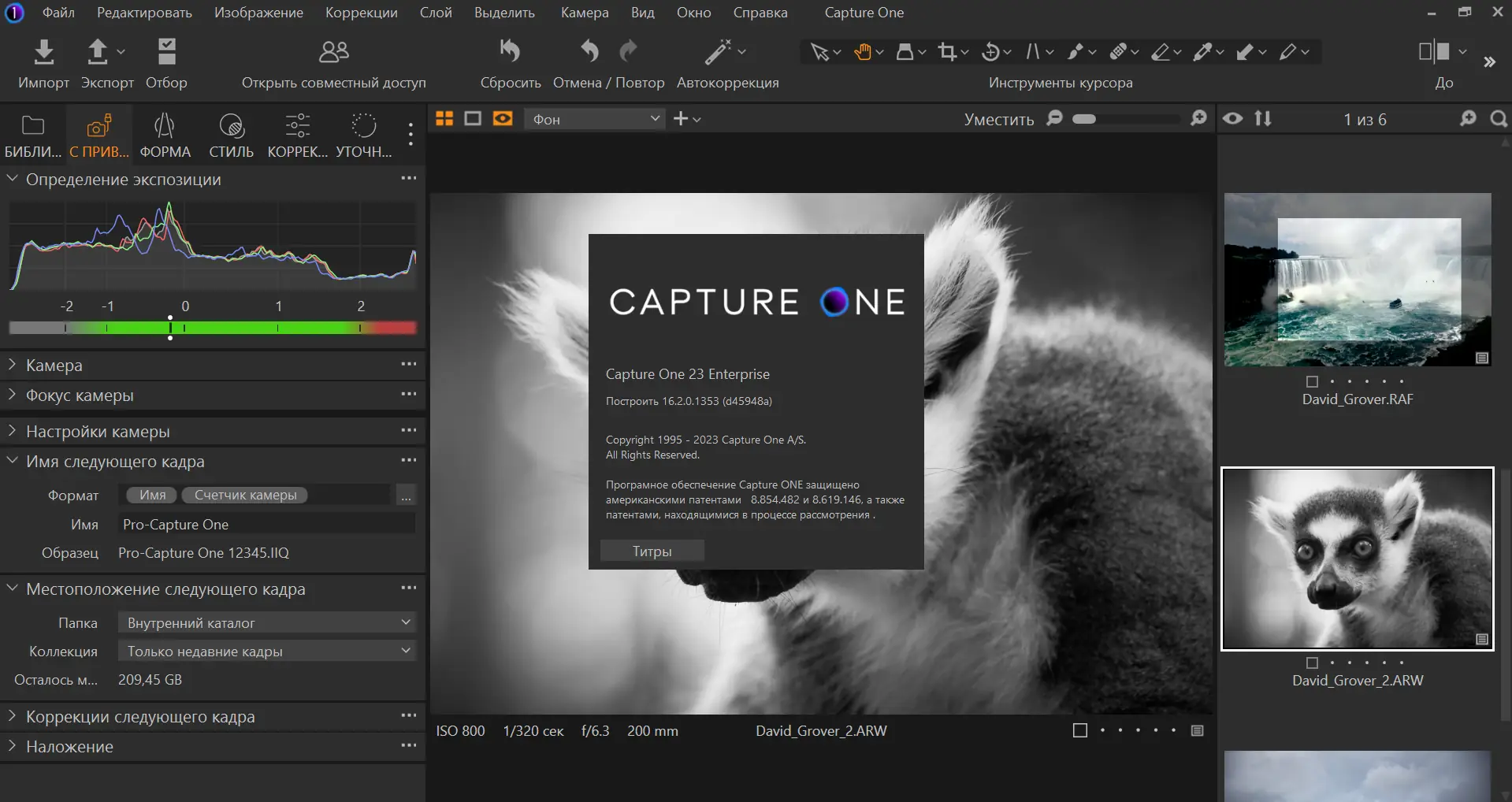Click the Import icon in toolbar
Viewport: 1512px width, 802px height.
(44, 52)
